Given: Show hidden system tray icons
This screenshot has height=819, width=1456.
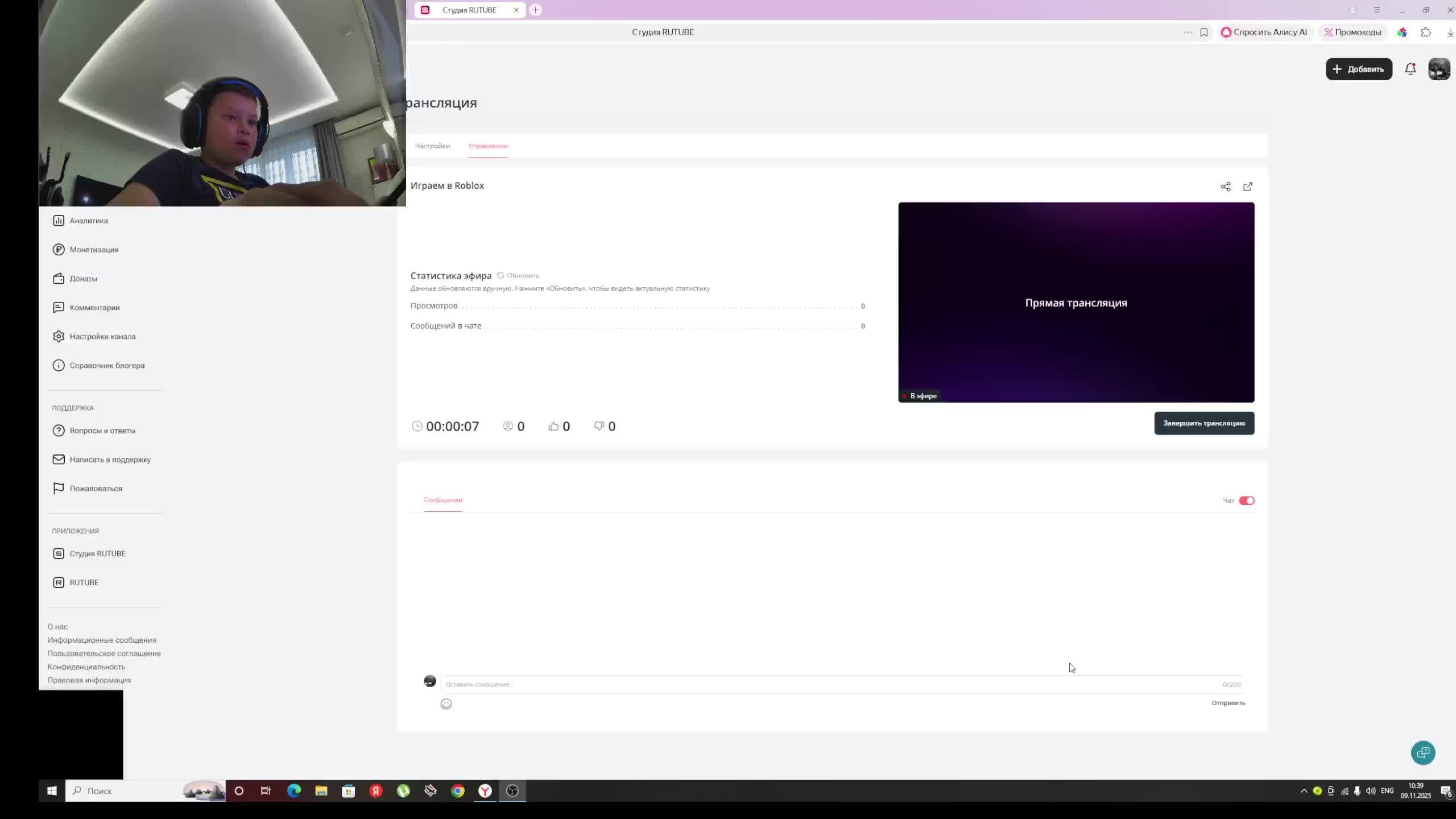Looking at the screenshot, I should pos(1304,791).
